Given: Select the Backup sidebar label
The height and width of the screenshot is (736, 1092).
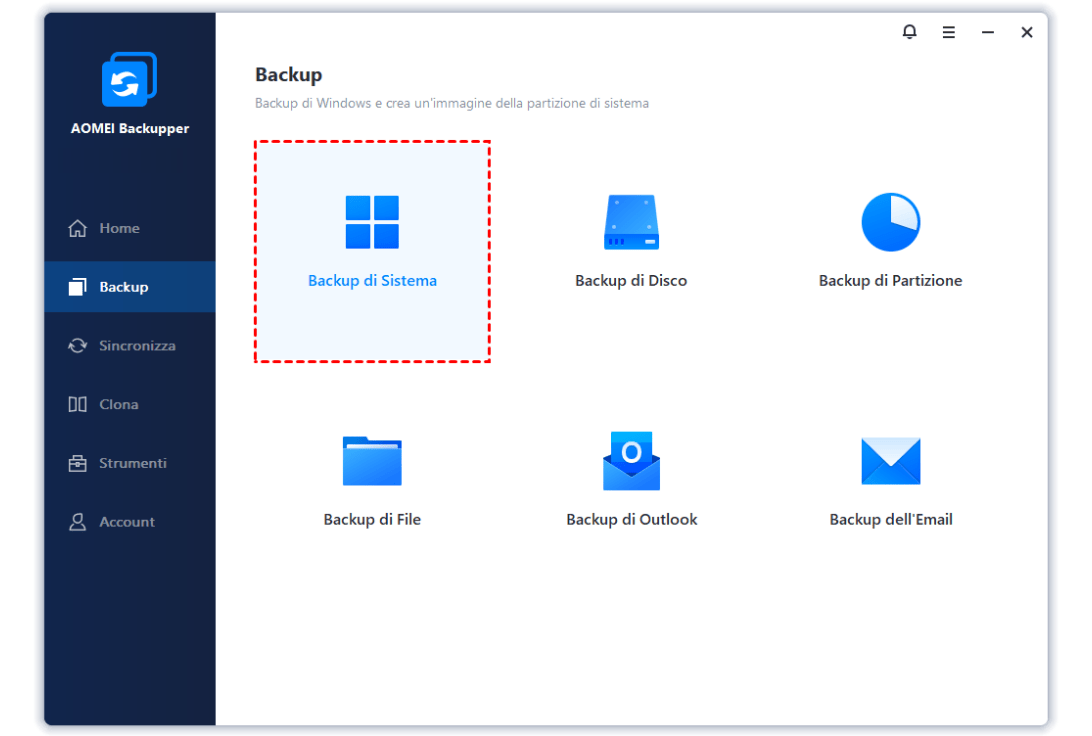Looking at the screenshot, I should [x=123, y=287].
